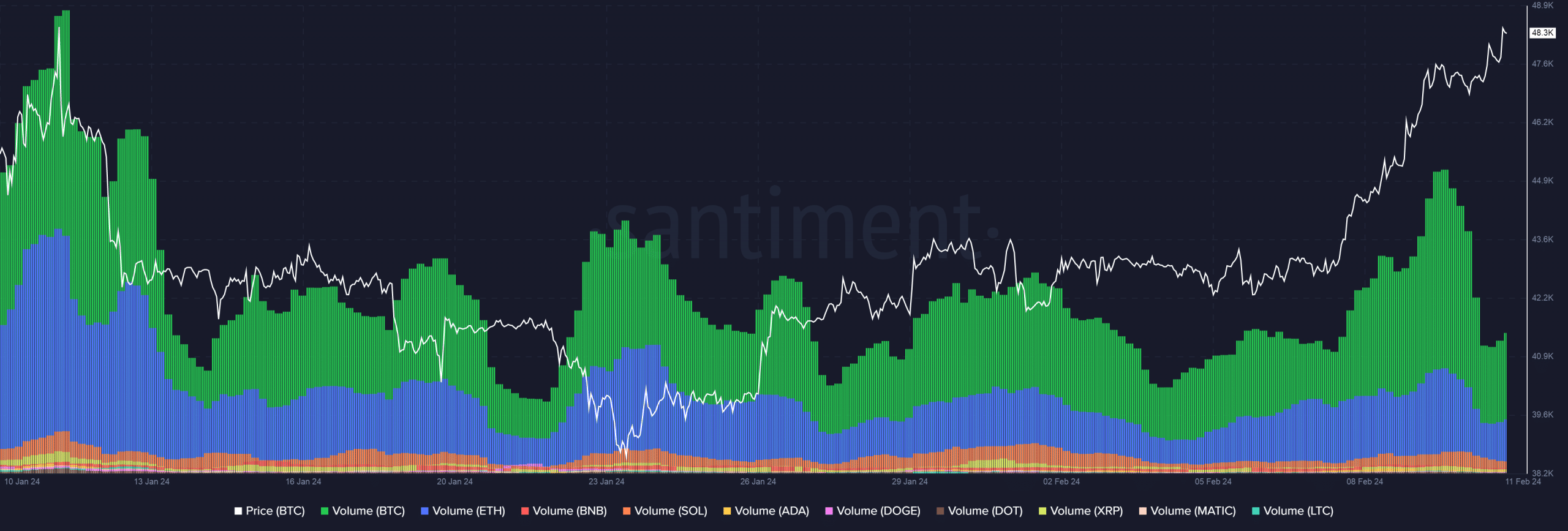The width and height of the screenshot is (1568, 531).
Task: Click the yellow Volume (ADA) color swatch
Action: [727, 511]
